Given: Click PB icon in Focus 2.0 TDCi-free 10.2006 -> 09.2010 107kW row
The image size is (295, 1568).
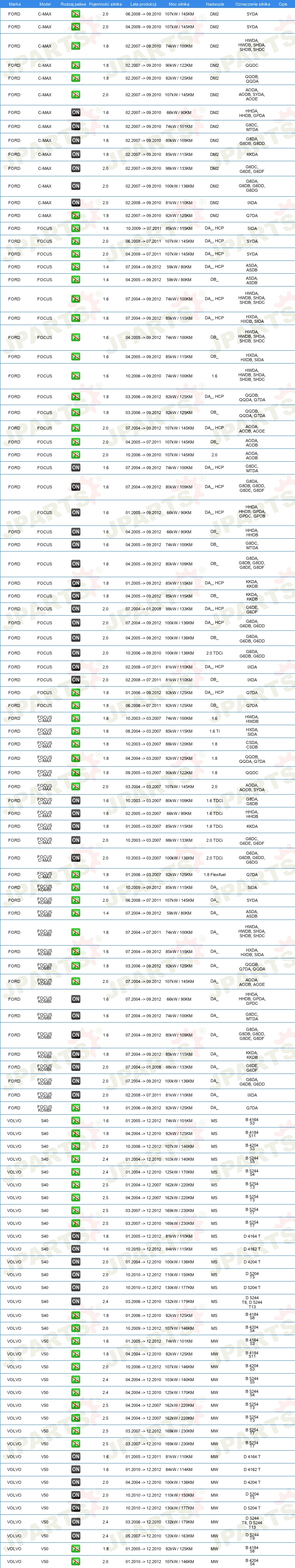Looking at the screenshot, I should [75, 455].
